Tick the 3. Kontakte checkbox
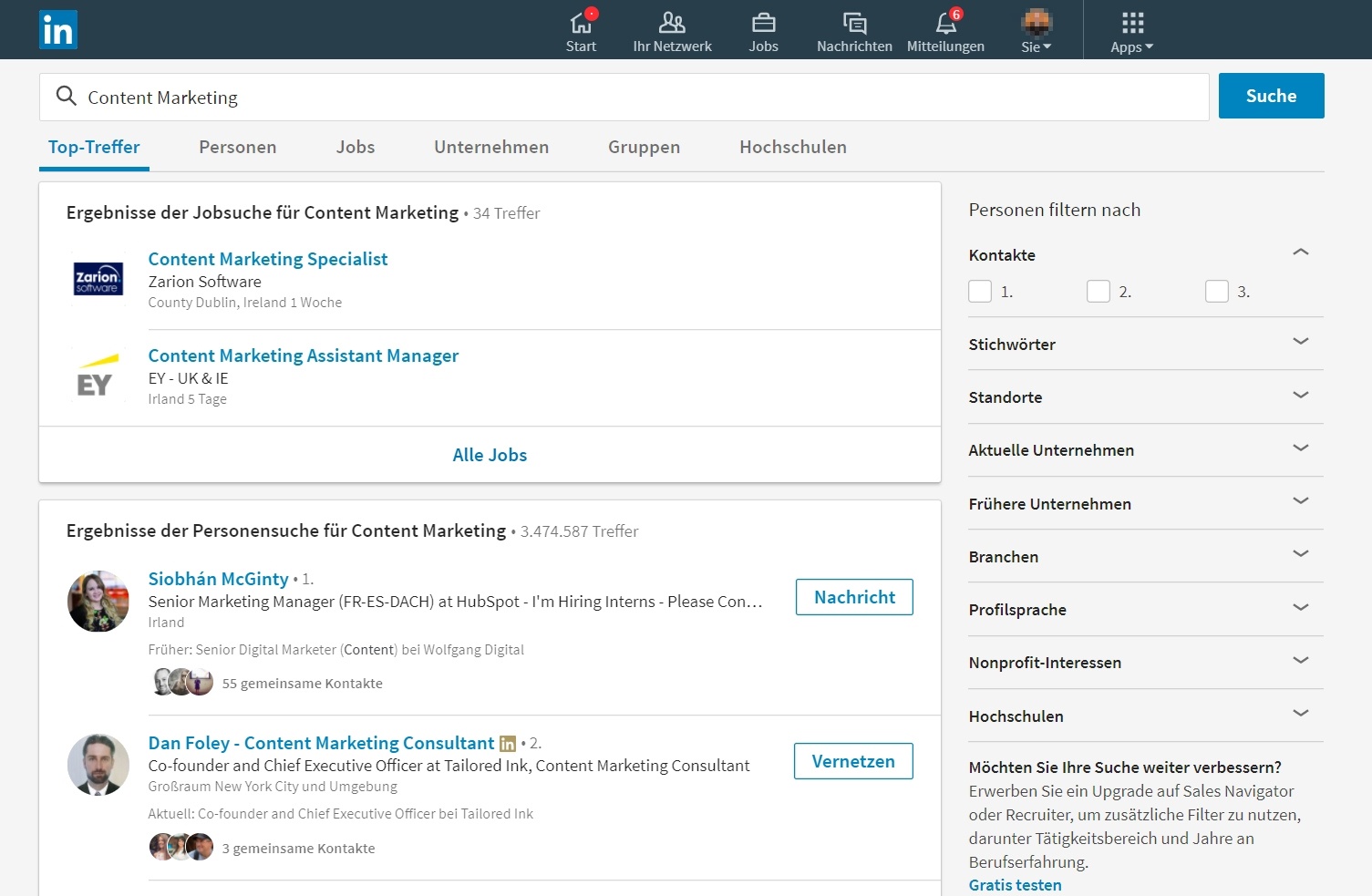The height and width of the screenshot is (896, 1372). [1217, 292]
